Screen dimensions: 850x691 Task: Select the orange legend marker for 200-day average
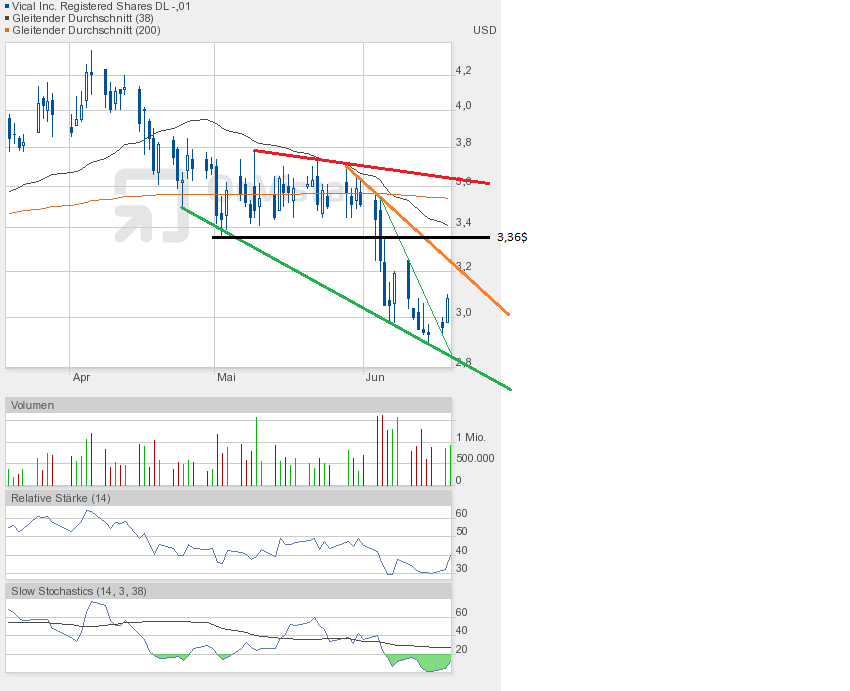point(7,30)
